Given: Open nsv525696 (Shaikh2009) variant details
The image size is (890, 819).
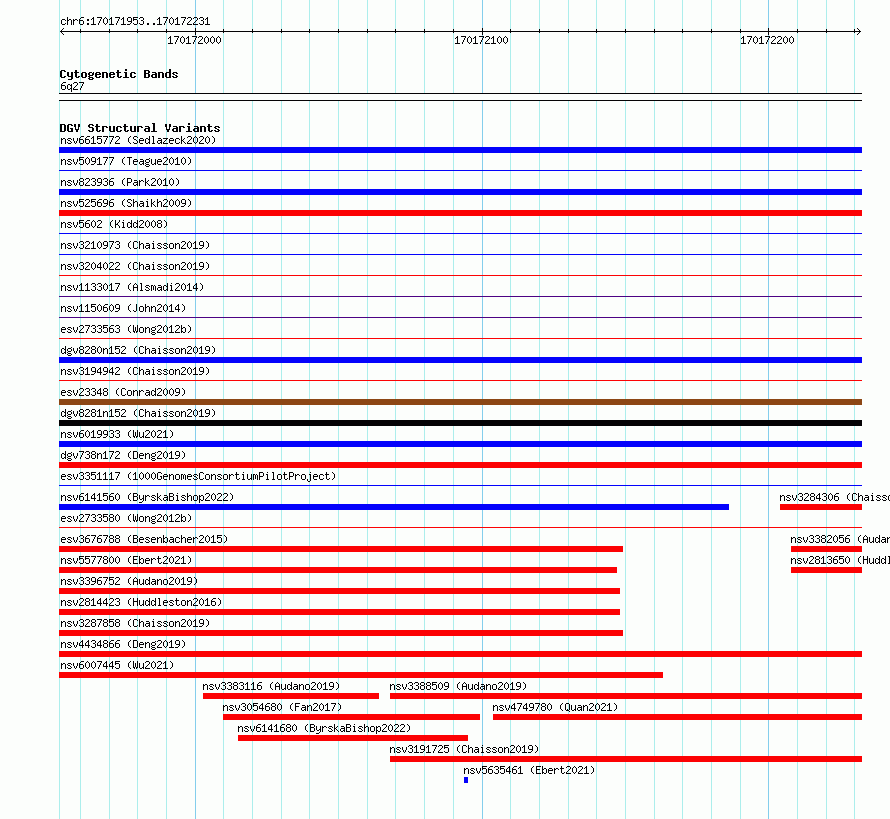Looking at the screenshot, I should coord(126,203).
